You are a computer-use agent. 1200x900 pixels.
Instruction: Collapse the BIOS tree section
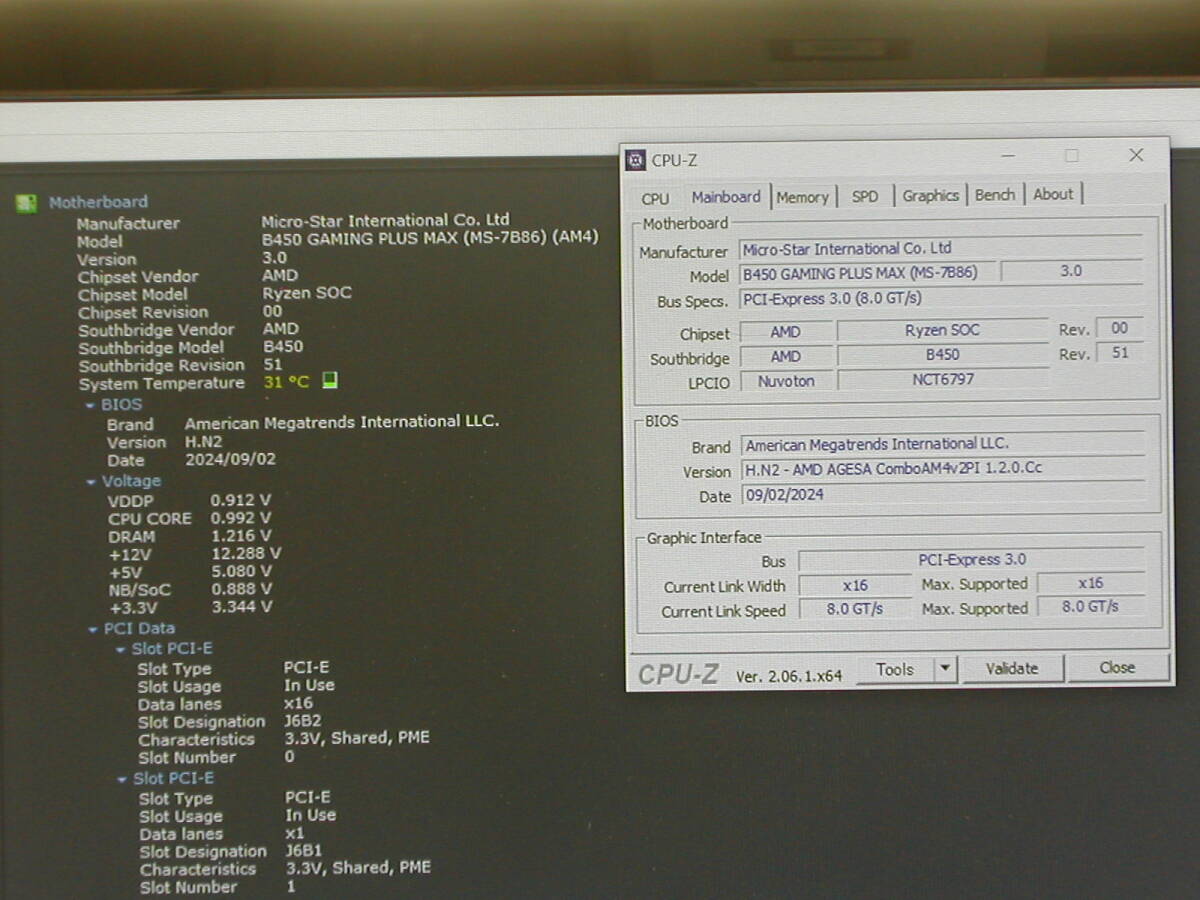click(x=91, y=405)
